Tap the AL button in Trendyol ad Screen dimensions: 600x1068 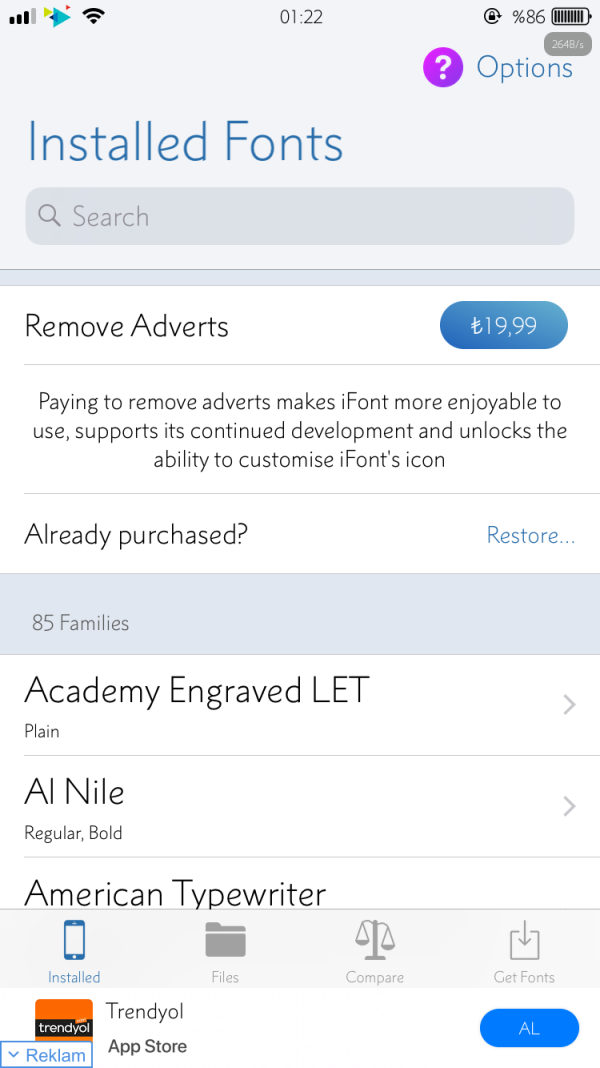coord(529,1028)
